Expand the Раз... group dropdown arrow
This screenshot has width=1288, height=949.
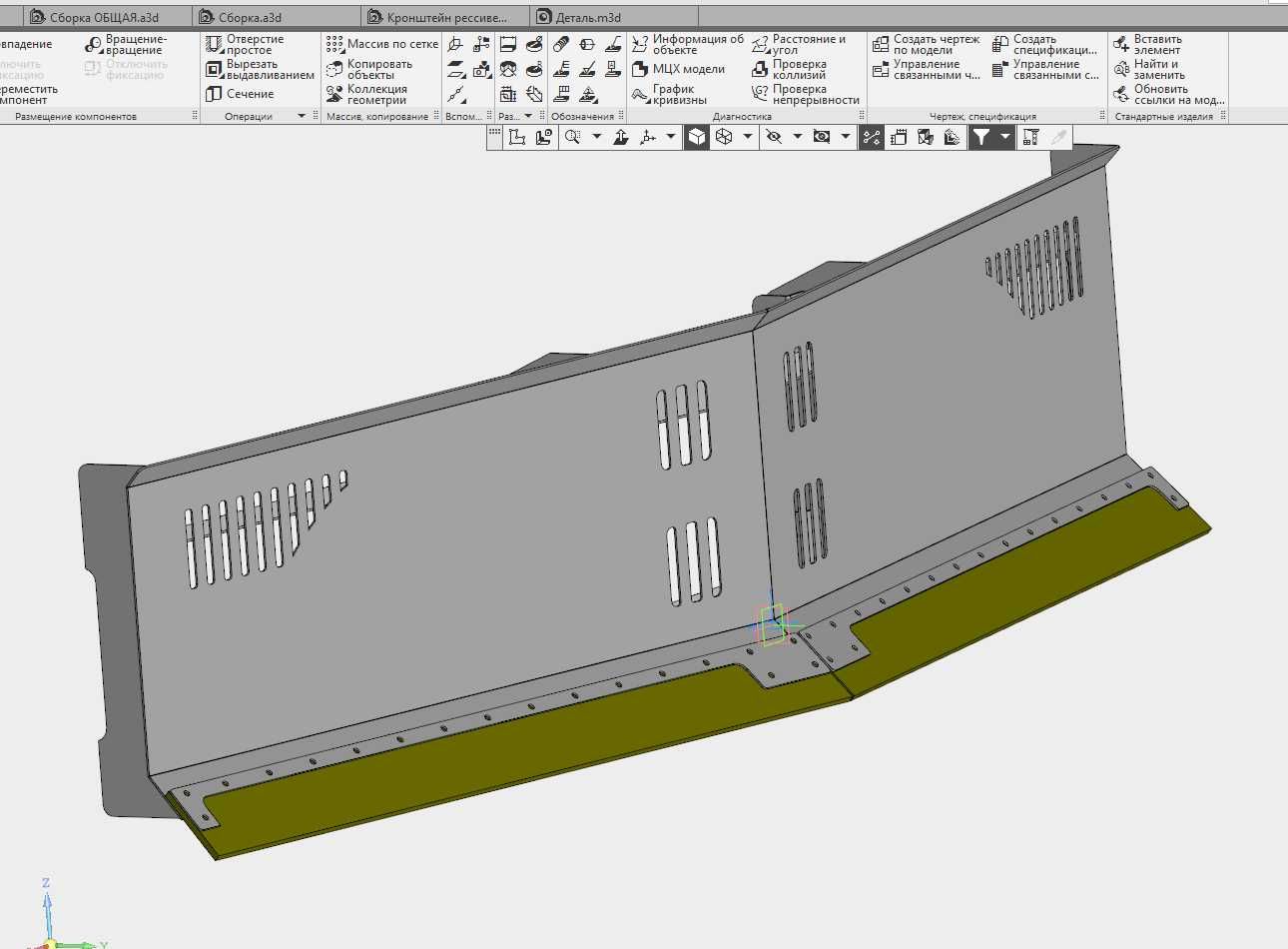[529, 117]
